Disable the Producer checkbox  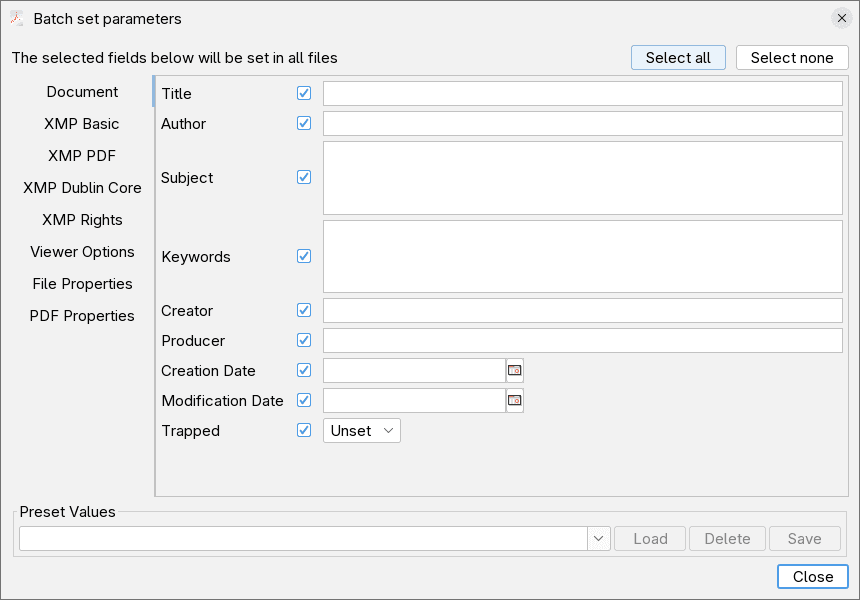pos(304,340)
